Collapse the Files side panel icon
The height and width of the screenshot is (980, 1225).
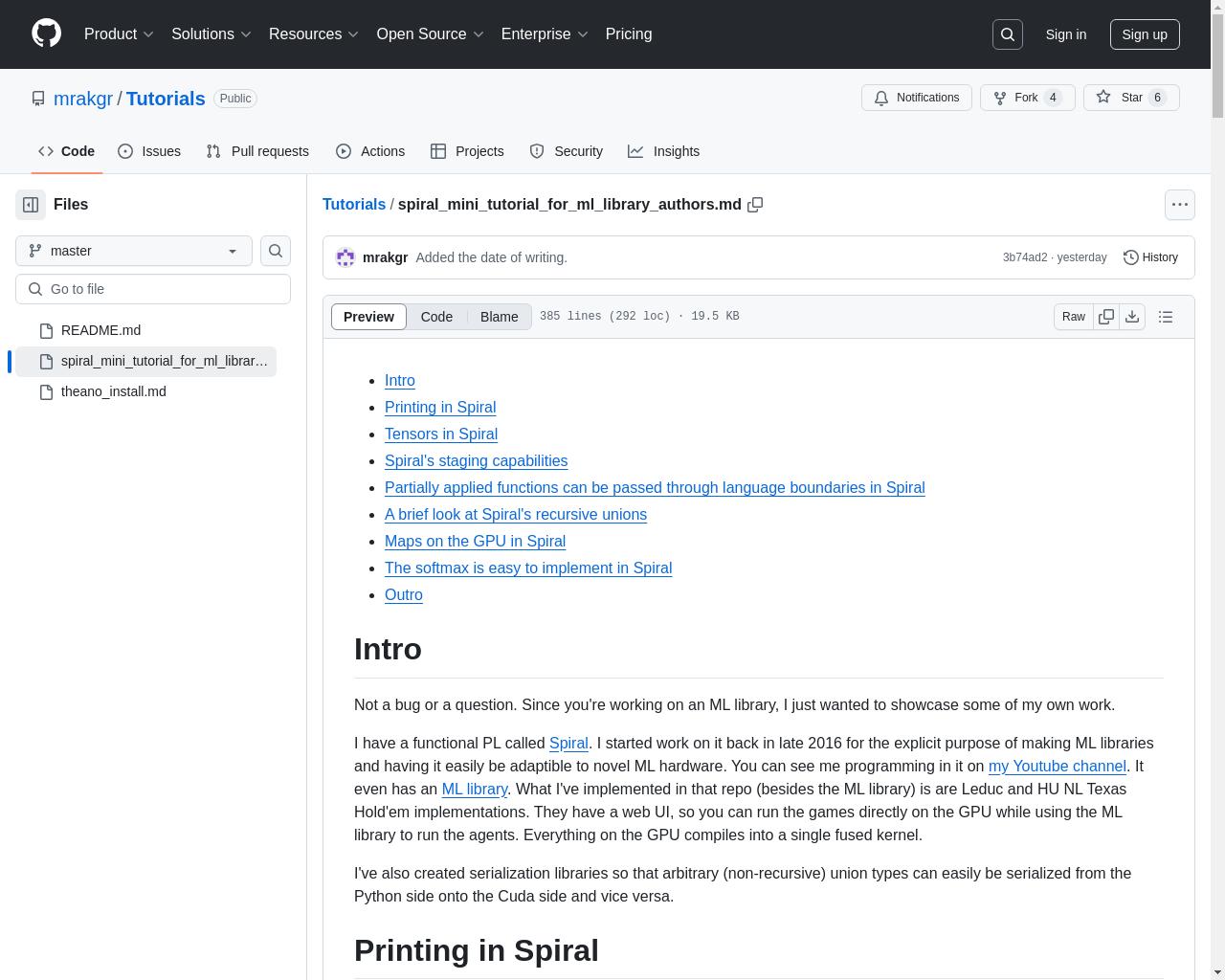pyautogui.click(x=31, y=205)
